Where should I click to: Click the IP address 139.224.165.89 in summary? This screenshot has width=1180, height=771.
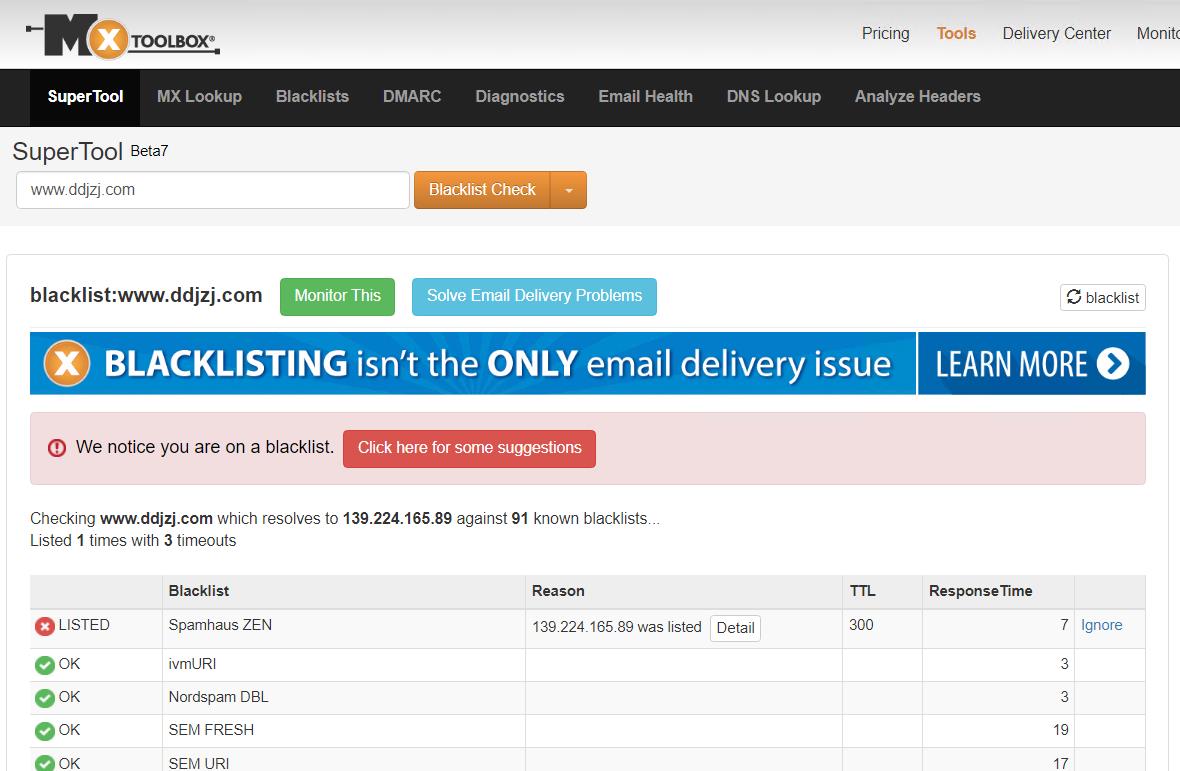(397, 519)
